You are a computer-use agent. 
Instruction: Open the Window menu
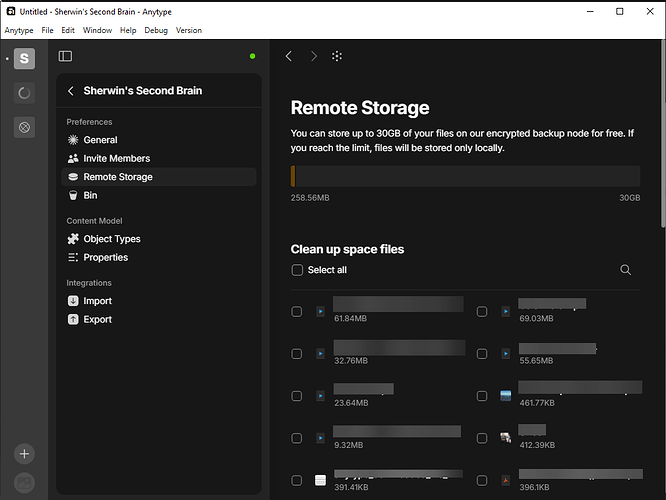tap(97, 30)
